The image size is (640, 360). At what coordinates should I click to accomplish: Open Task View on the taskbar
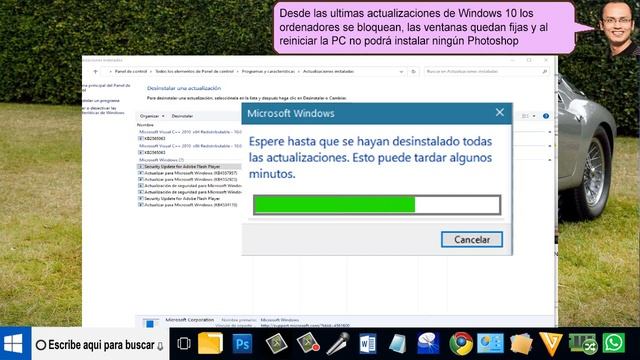pos(184,344)
